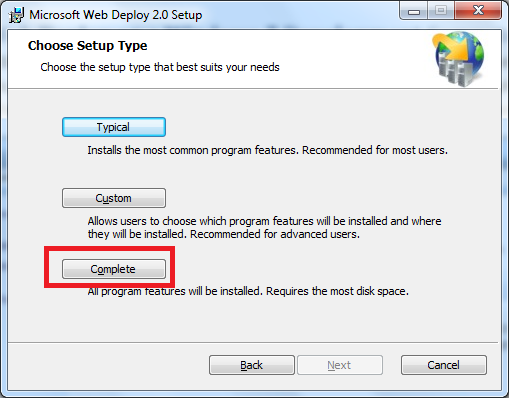This screenshot has height=398, width=509.
Task: Minimize the setup window
Action: [414, 11]
